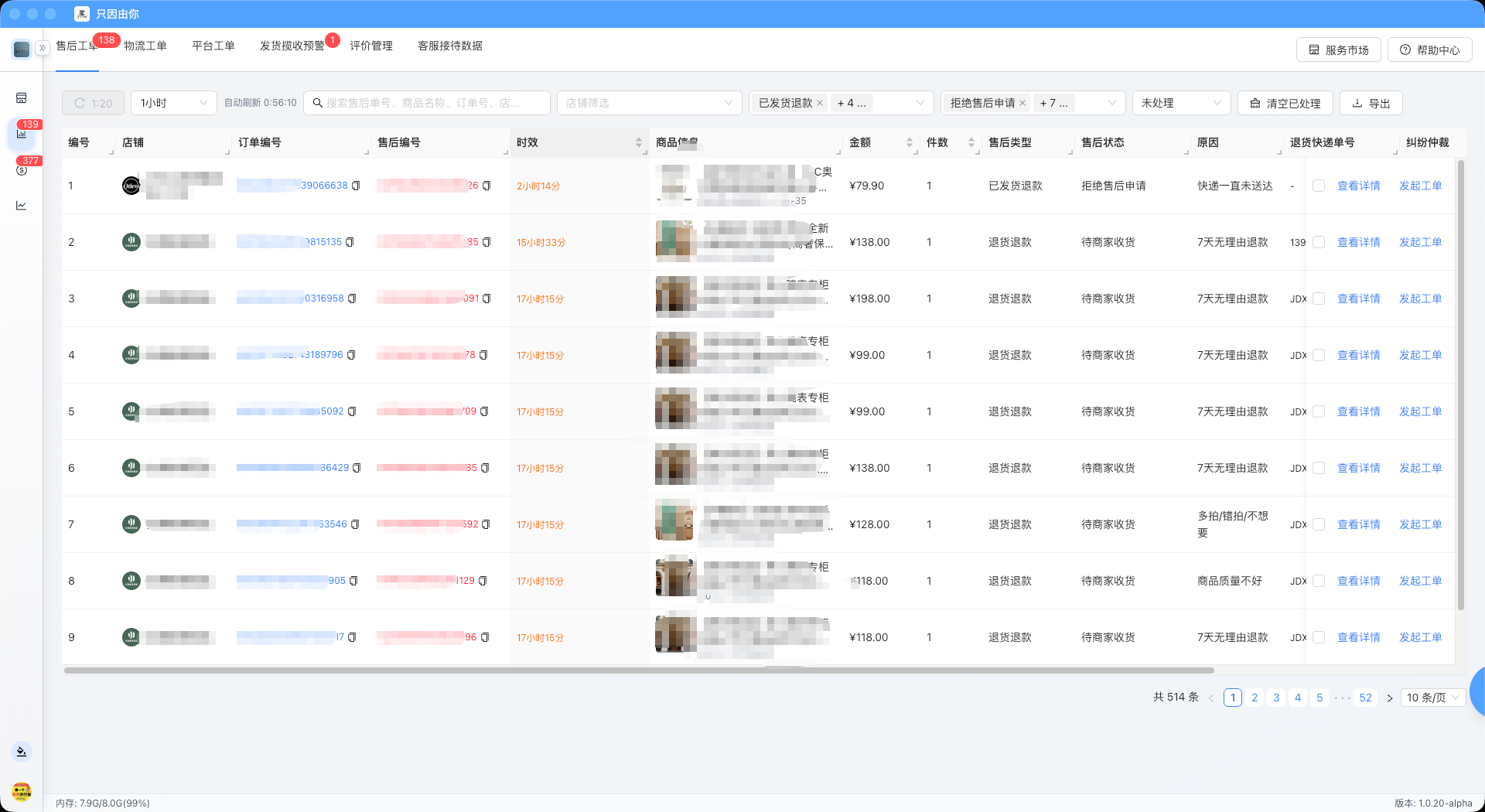Click the horizontal scrollbar below the table
The width and height of the screenshot is (1485, 812).
(x=639, y=670)
